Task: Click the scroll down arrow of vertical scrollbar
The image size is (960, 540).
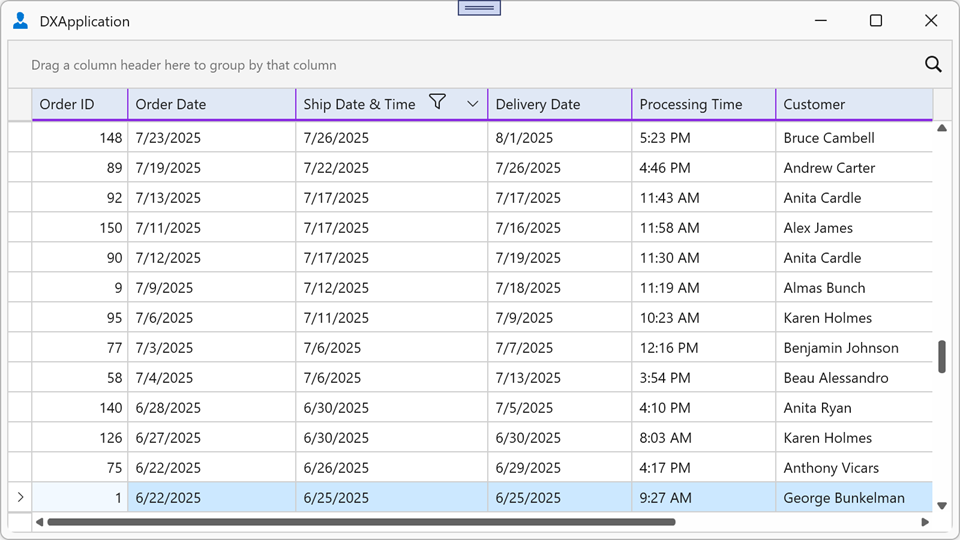Action: pyautogui.click(x=942, y=506)
